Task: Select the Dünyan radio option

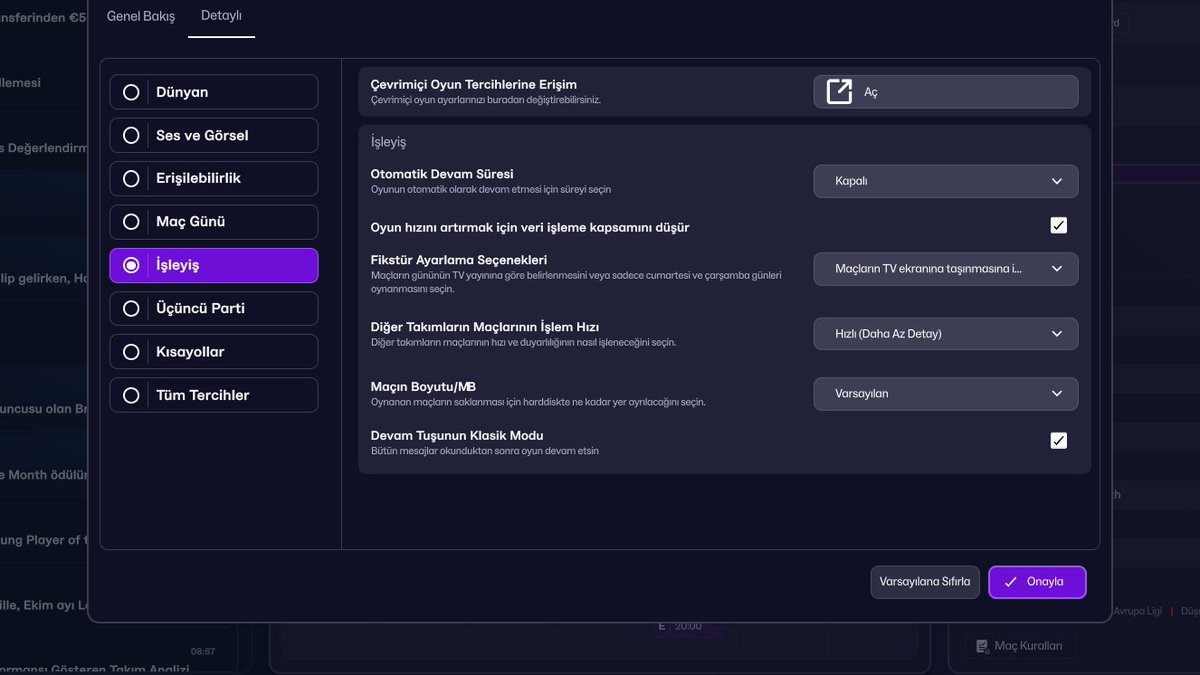Action: tap(214, 92)
